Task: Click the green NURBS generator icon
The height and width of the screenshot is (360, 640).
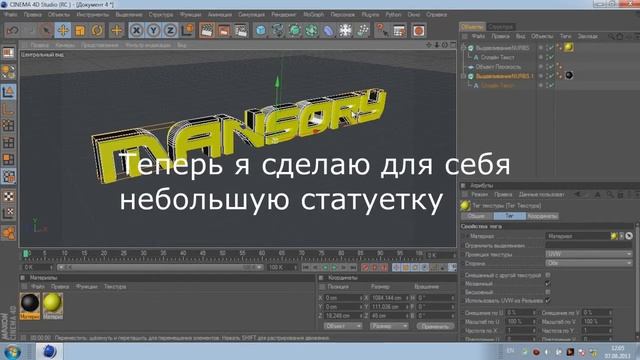Action: tap(294, 30)
